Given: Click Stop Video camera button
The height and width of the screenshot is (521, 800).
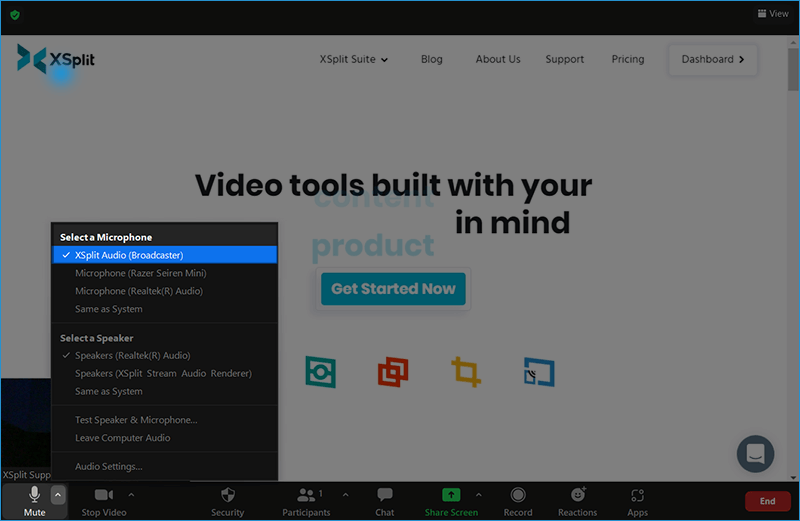Looking at the screenshot, I should (x=104, y=502).
